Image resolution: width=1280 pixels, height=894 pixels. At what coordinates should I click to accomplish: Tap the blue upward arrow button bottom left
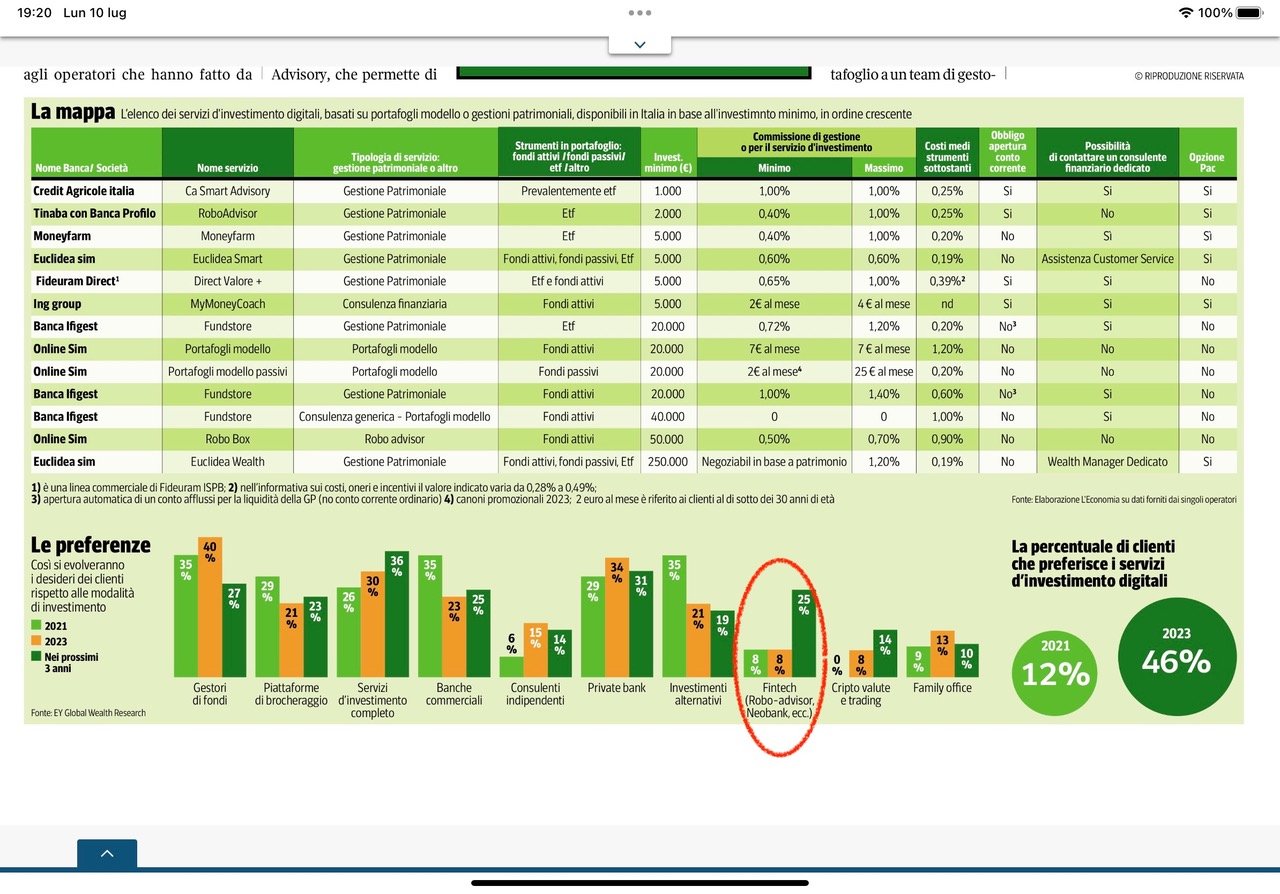pyautogui.click(x=106, y=855)
